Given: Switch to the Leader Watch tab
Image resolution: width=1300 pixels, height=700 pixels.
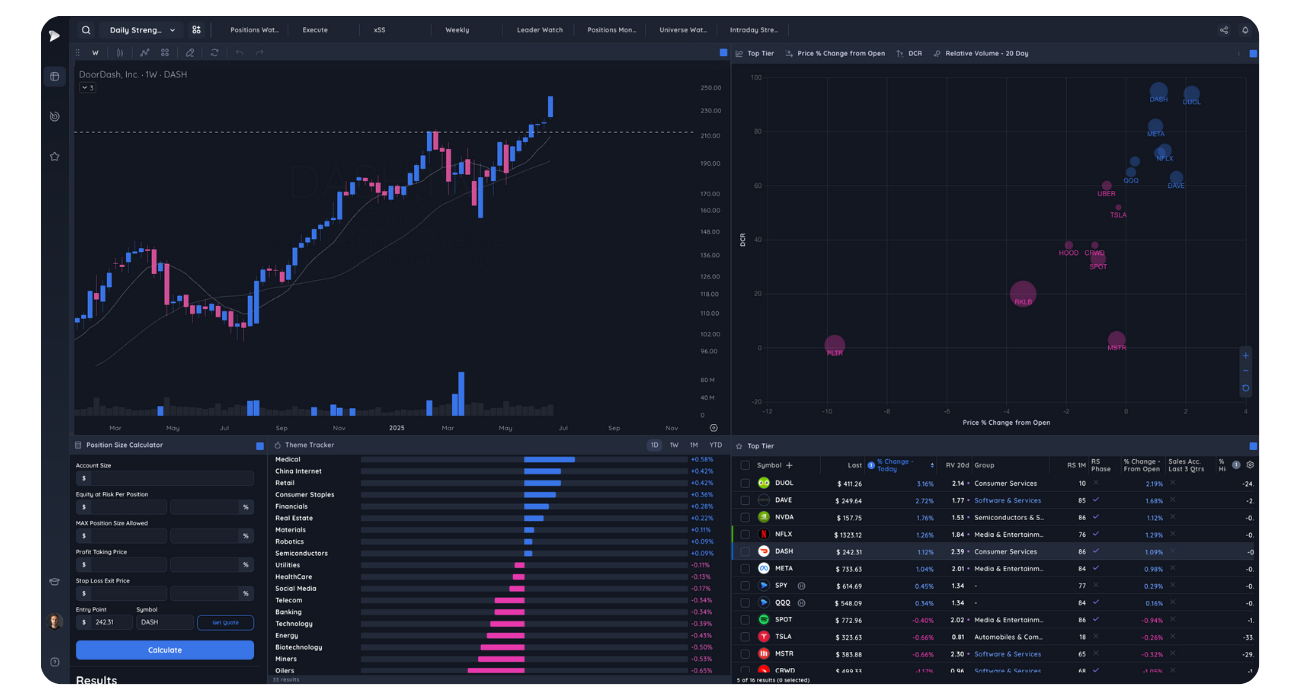Looking at the screenshot, I should tap(540, 30).
